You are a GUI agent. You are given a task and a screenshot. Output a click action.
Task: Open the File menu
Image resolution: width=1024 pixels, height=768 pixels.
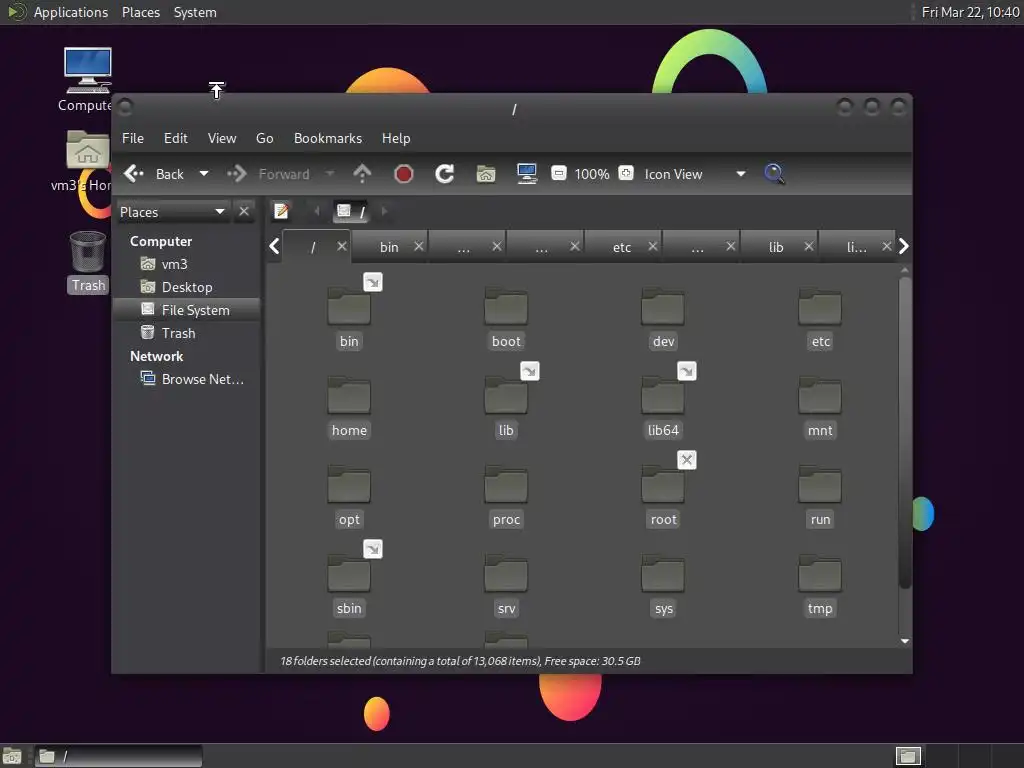tap(133, 138)
